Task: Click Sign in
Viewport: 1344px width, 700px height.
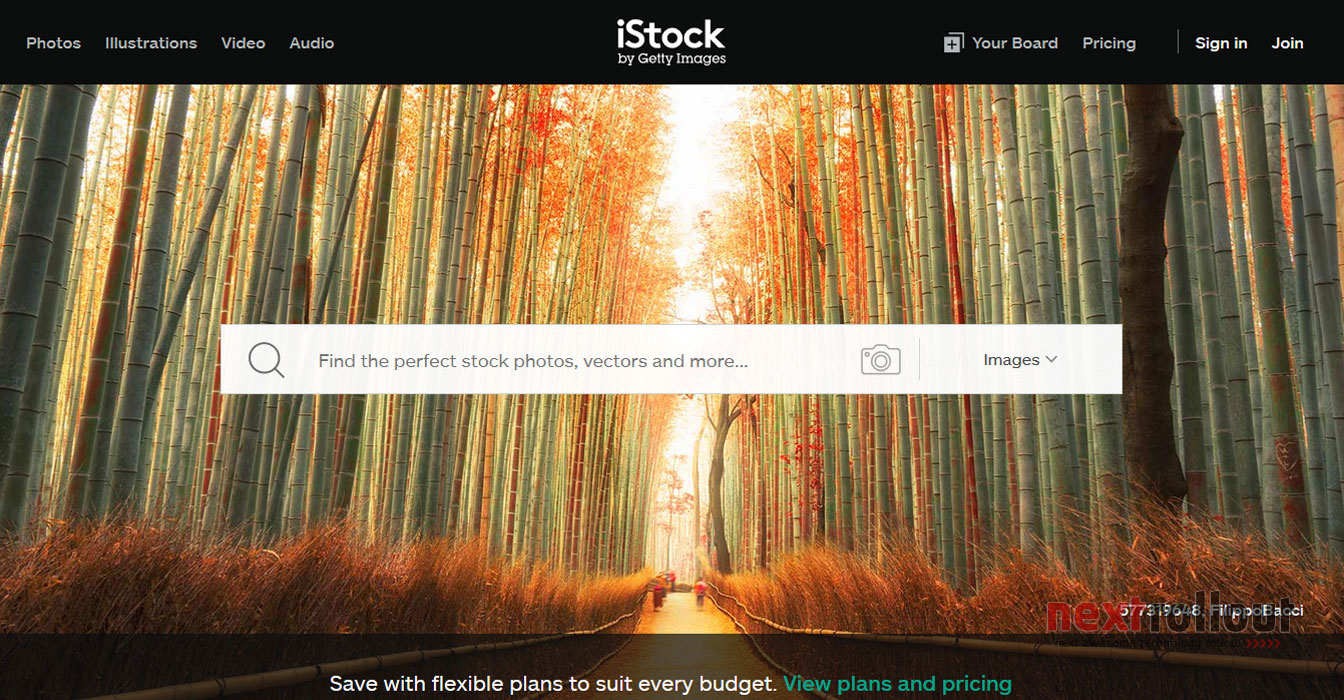Action: (x=1221, y=43)
